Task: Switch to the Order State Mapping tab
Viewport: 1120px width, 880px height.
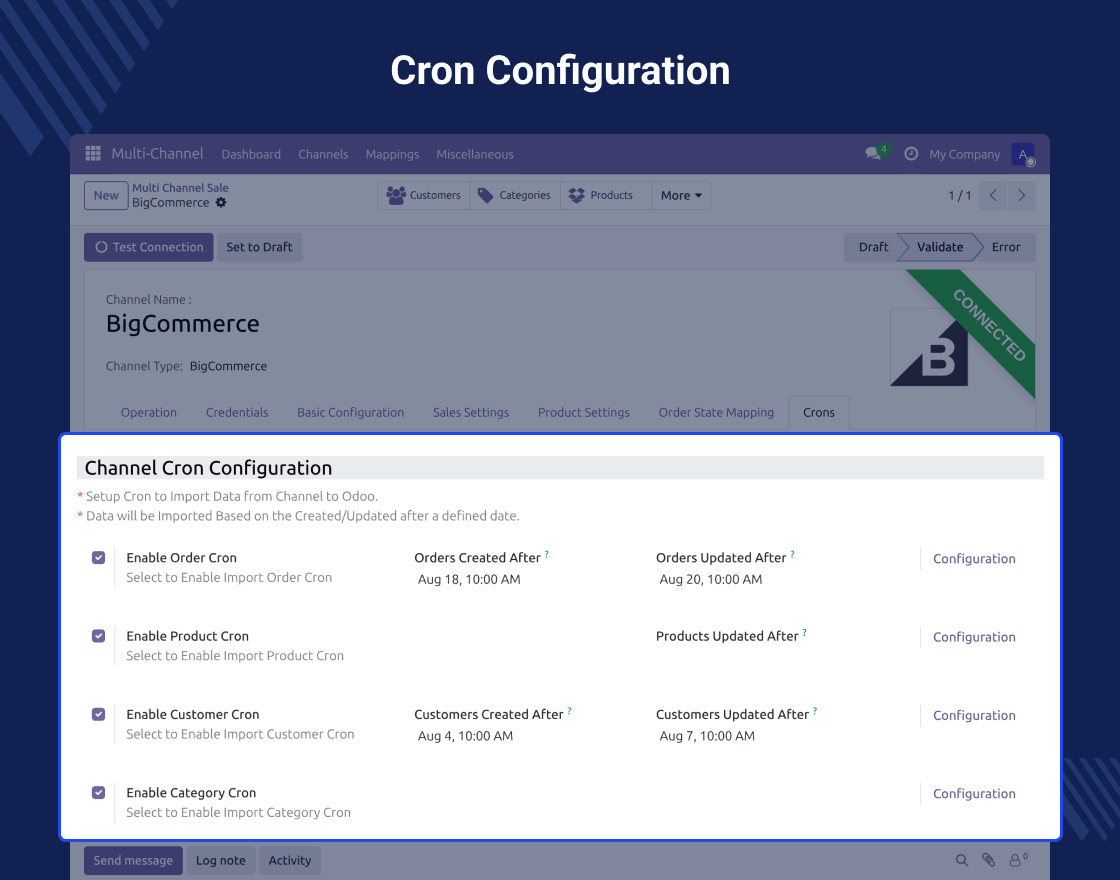Action: tap(716, 413)
